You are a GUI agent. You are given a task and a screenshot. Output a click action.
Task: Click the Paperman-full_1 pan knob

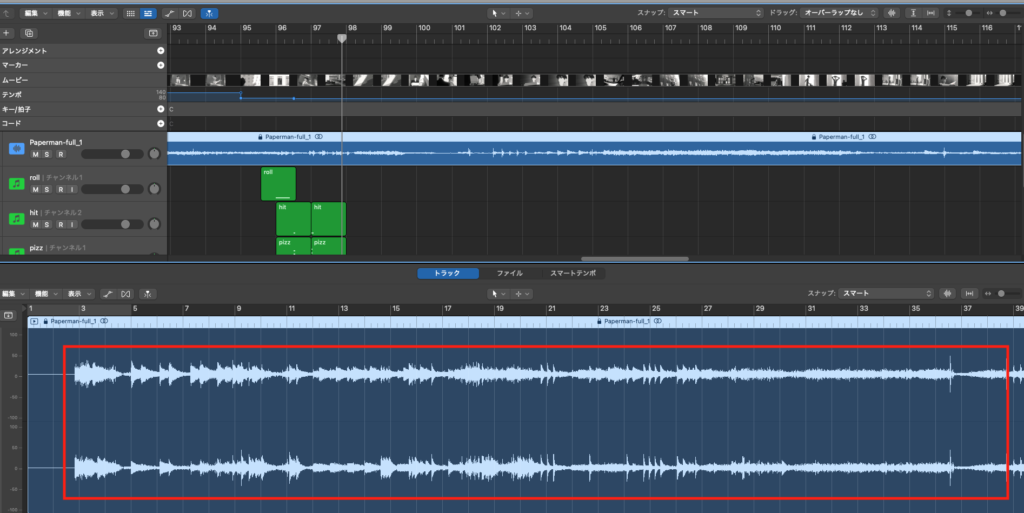154,154
